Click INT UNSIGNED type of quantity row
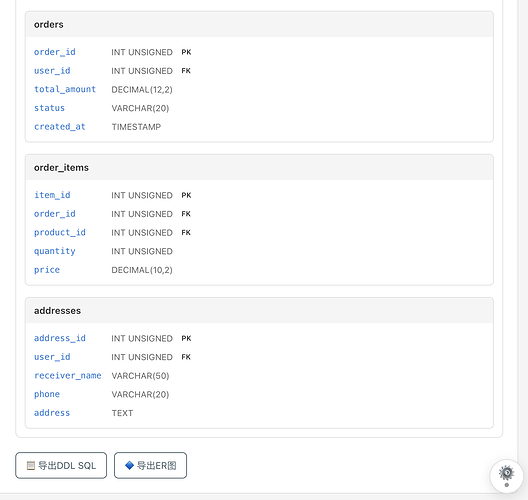528x500 pixels. [x=142, y=252]
